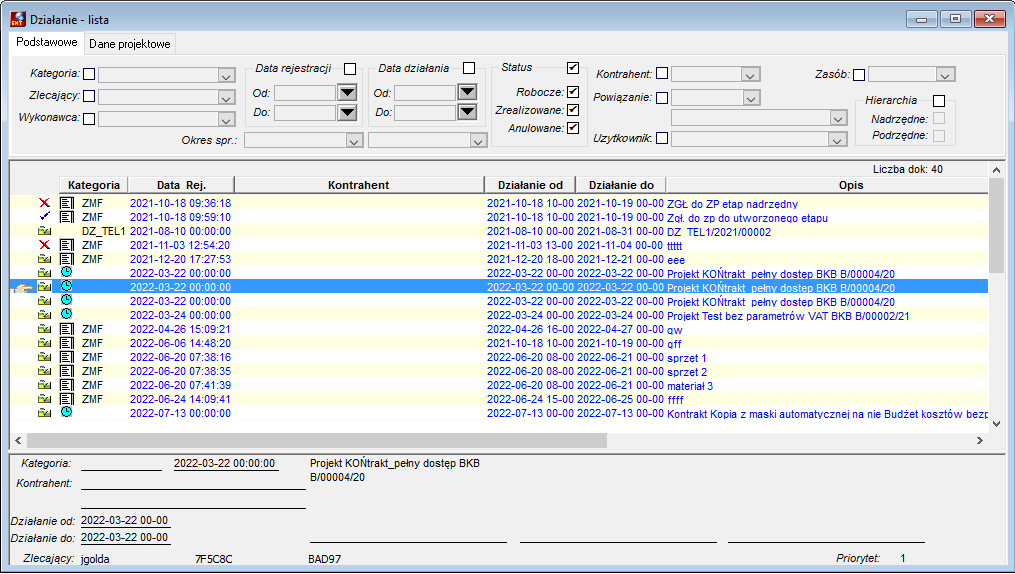Click the Działanie do column header

click(621, 185)
